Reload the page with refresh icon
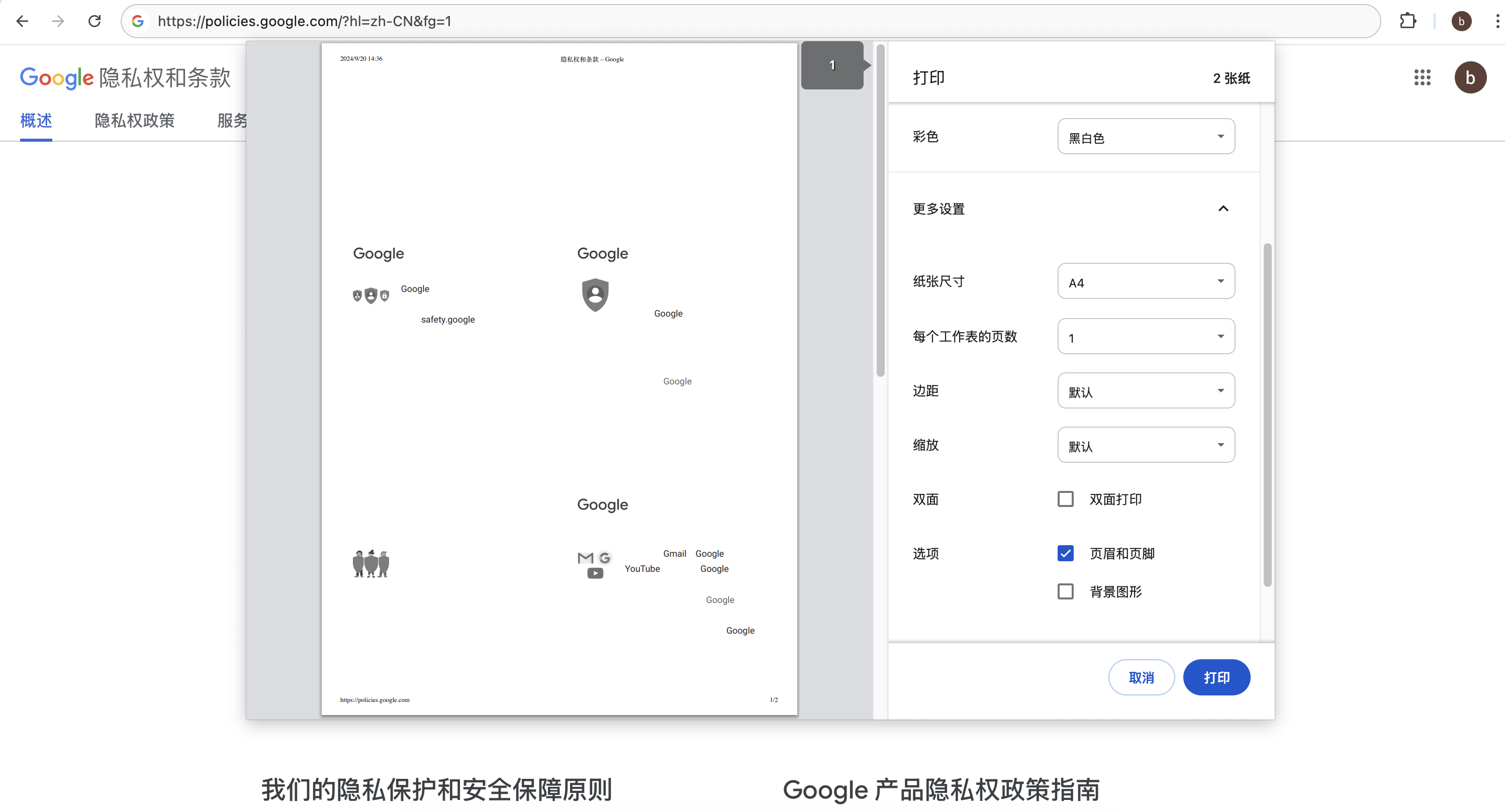The image size is (1505, 812). pyautogui.click(x=95, y=21)
